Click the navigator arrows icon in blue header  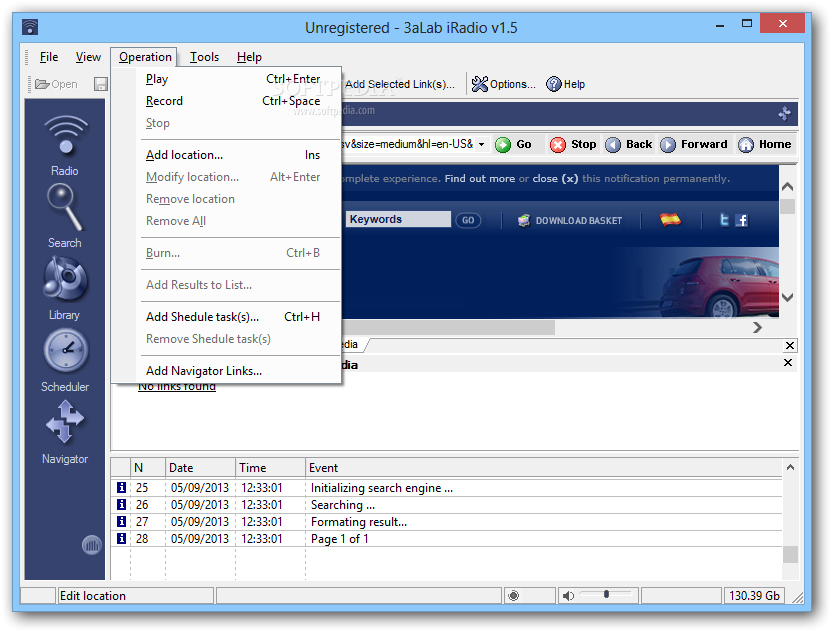tap(784, 113)
